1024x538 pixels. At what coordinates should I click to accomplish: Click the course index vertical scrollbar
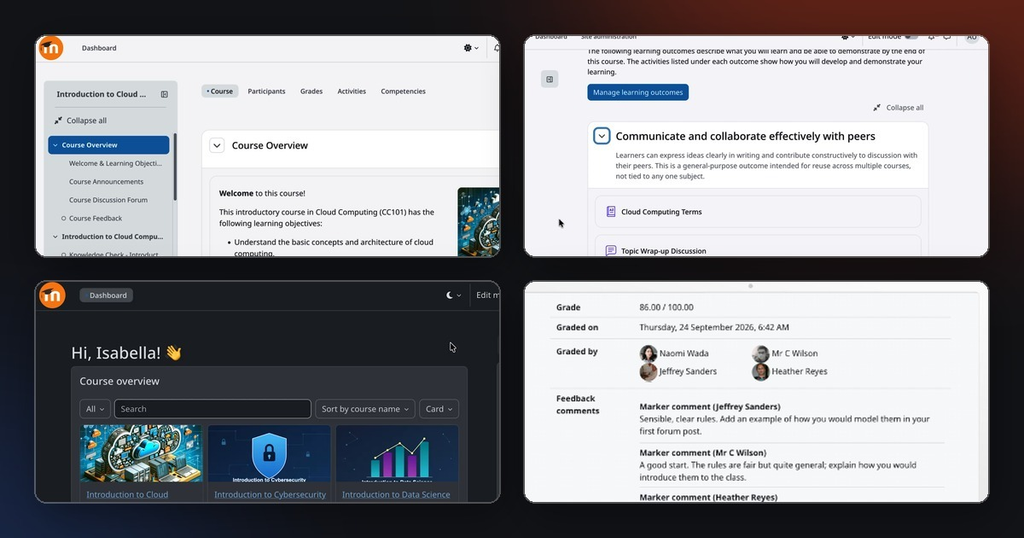click(x=175, y=167)
